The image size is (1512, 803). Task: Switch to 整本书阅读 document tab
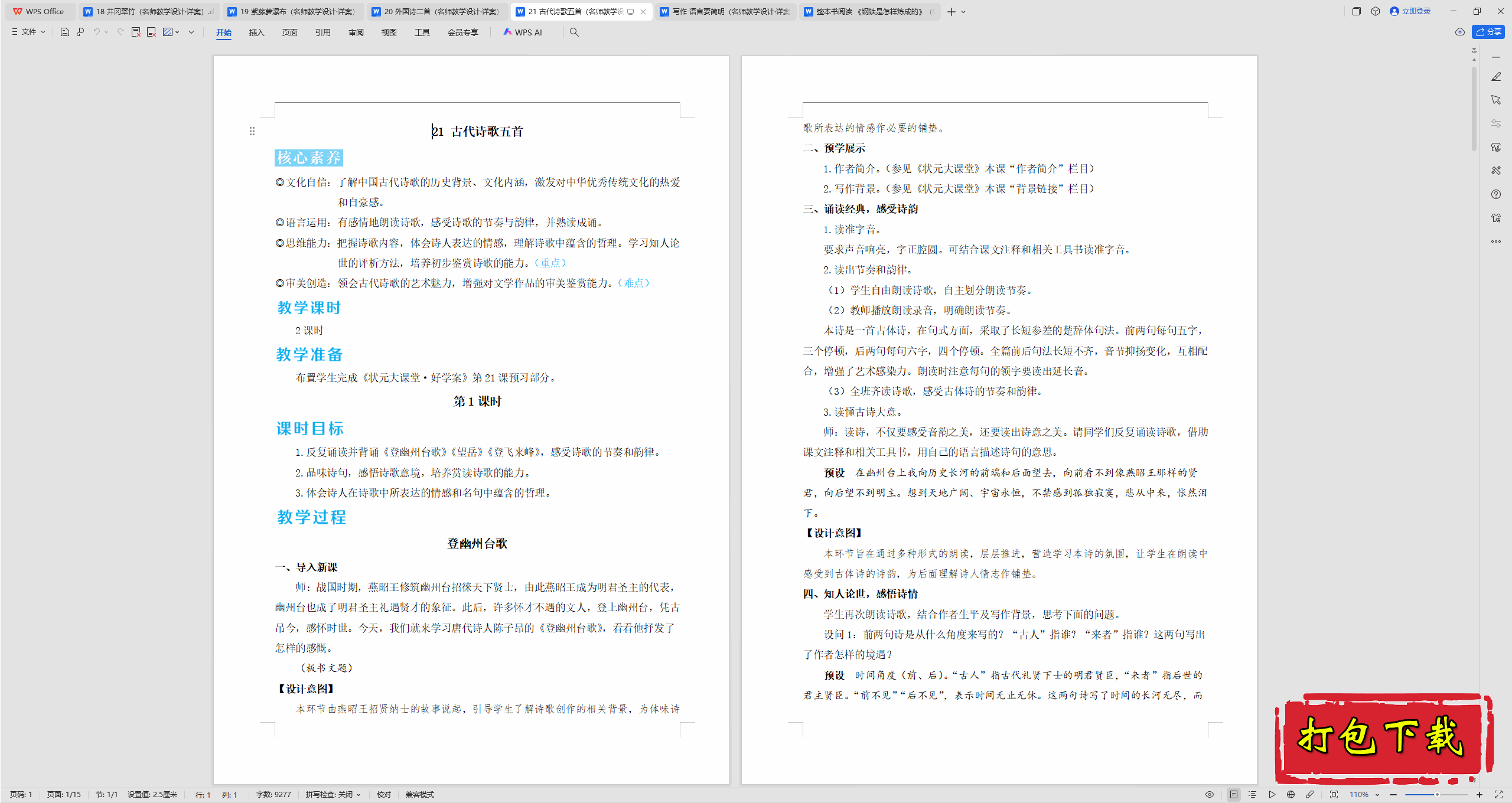tap(869, 11)
